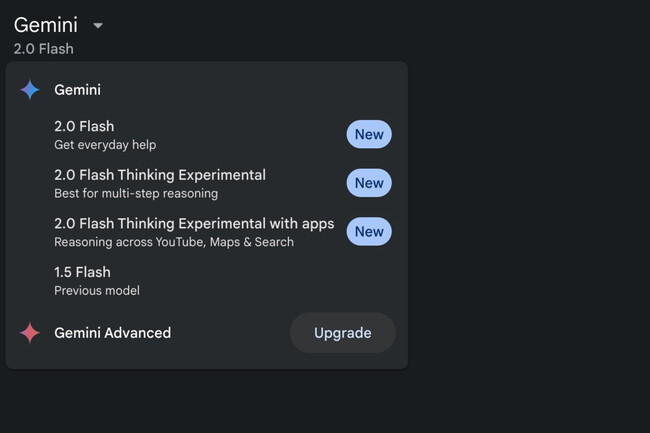Click the 2.0 Flash subtitle under the title
Viewport: 650px width, 433px height.
pyautogui.click(x=43, y=48)
